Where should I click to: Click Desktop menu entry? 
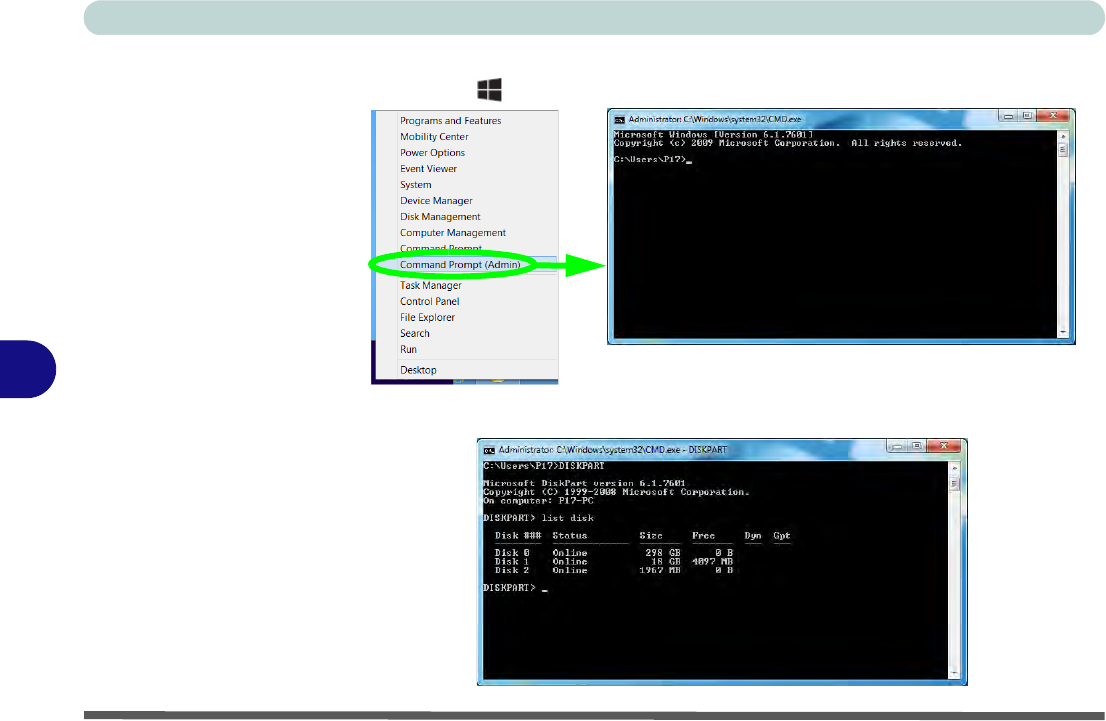(x=418, y=370)
